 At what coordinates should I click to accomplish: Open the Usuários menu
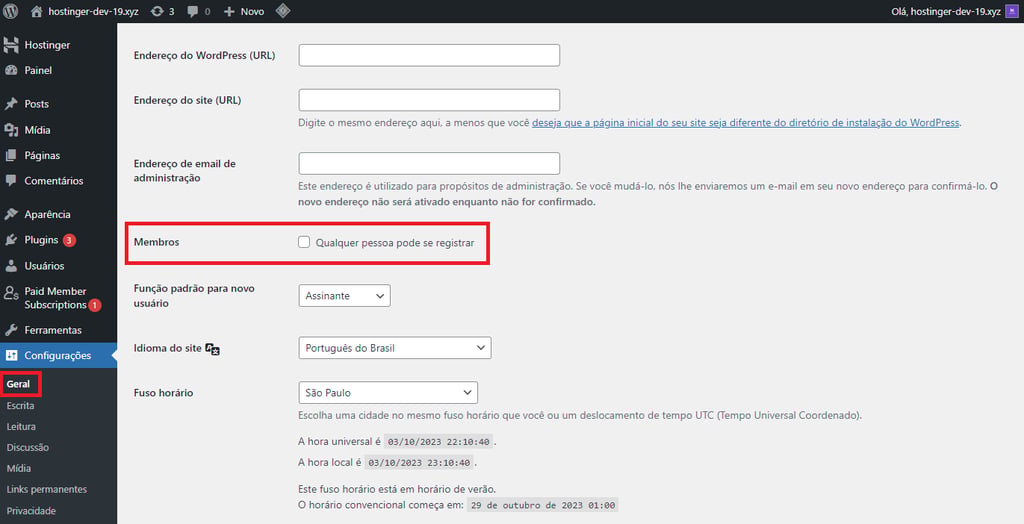pos(44,266)
